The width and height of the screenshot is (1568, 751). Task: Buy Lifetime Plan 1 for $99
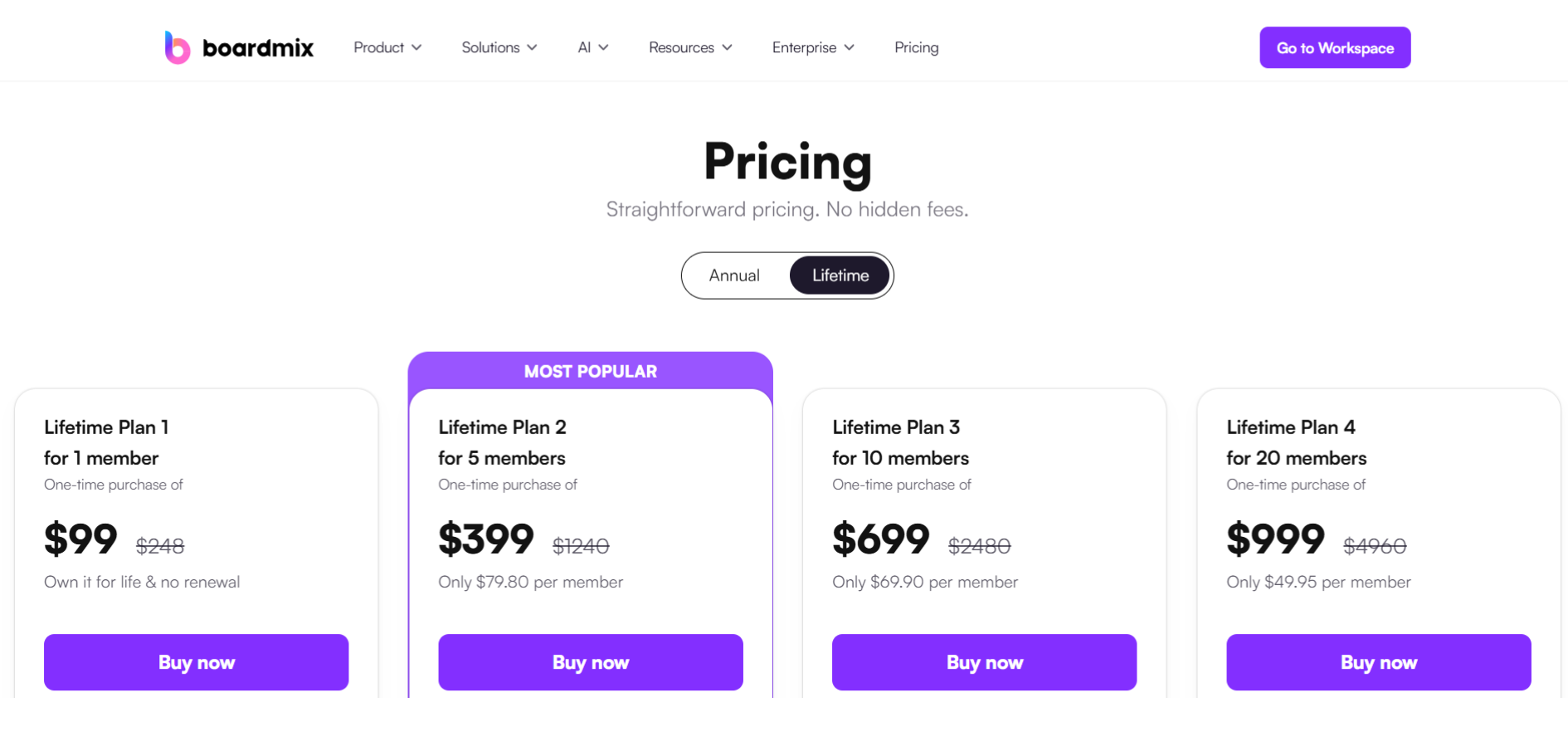tap(196, 662)
